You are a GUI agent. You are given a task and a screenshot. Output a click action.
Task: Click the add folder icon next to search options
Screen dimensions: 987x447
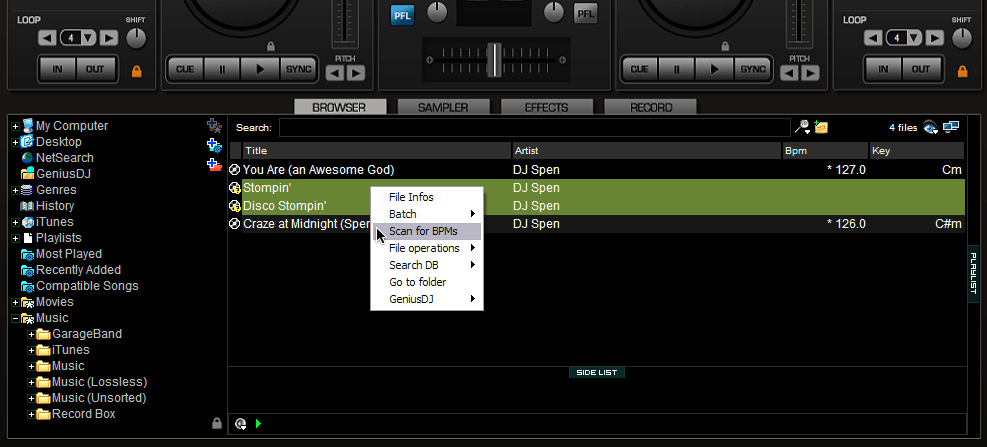[820, 127]
